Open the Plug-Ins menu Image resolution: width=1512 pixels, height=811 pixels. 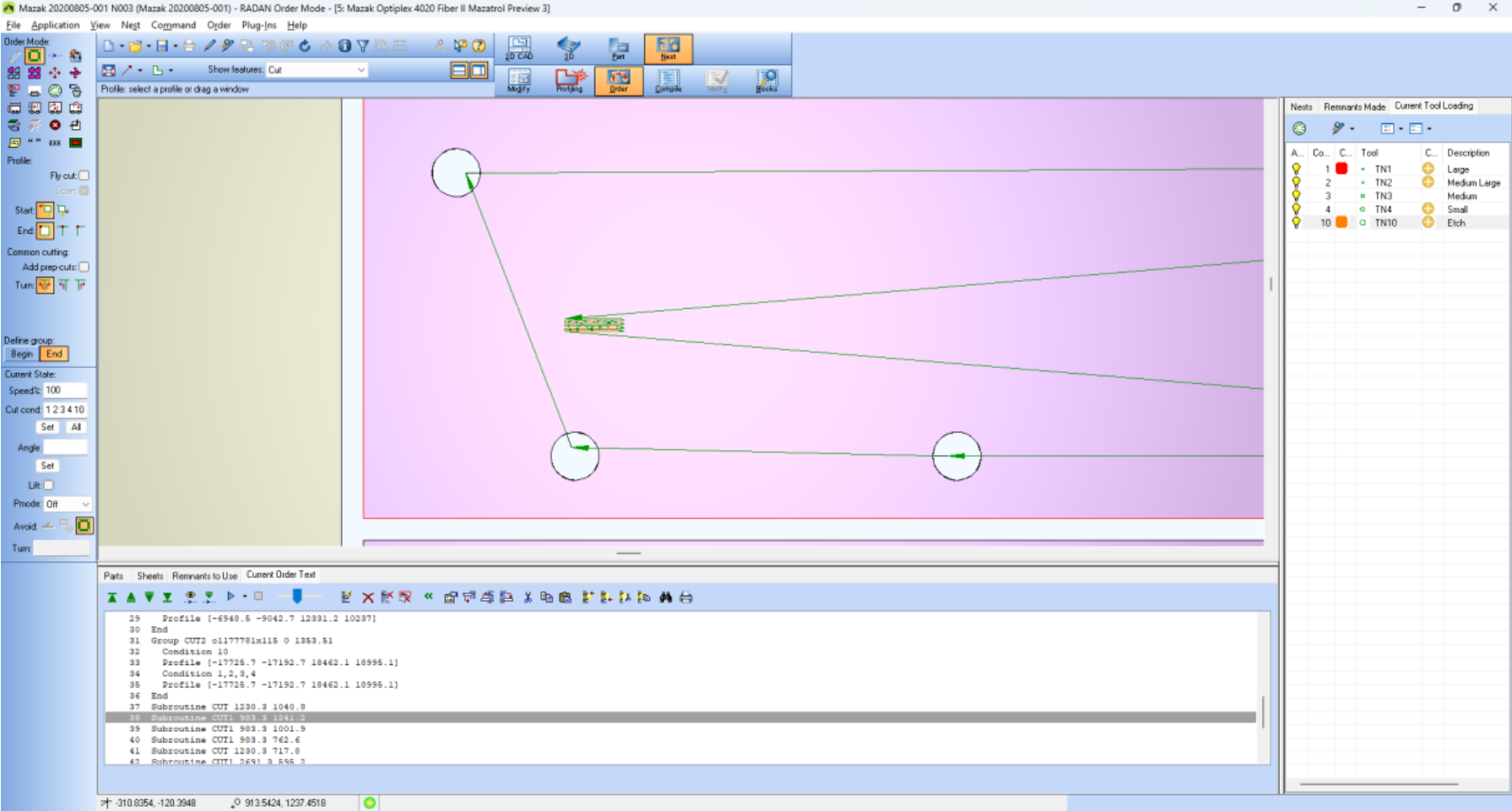click(258, 25)
